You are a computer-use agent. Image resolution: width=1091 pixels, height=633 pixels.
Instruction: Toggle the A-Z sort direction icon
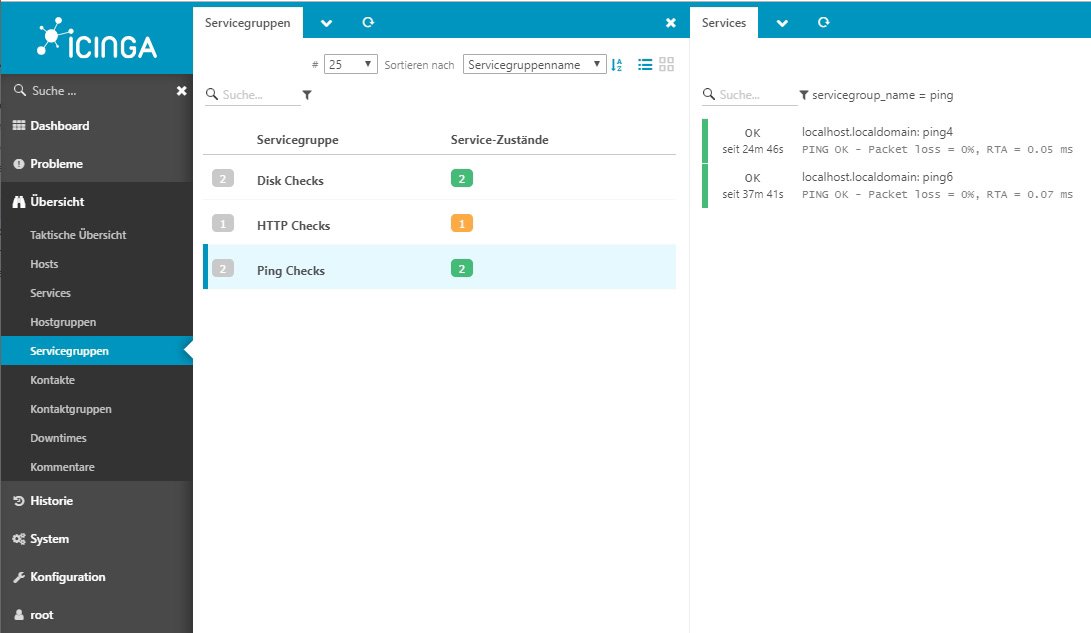(x=617, y=65)
